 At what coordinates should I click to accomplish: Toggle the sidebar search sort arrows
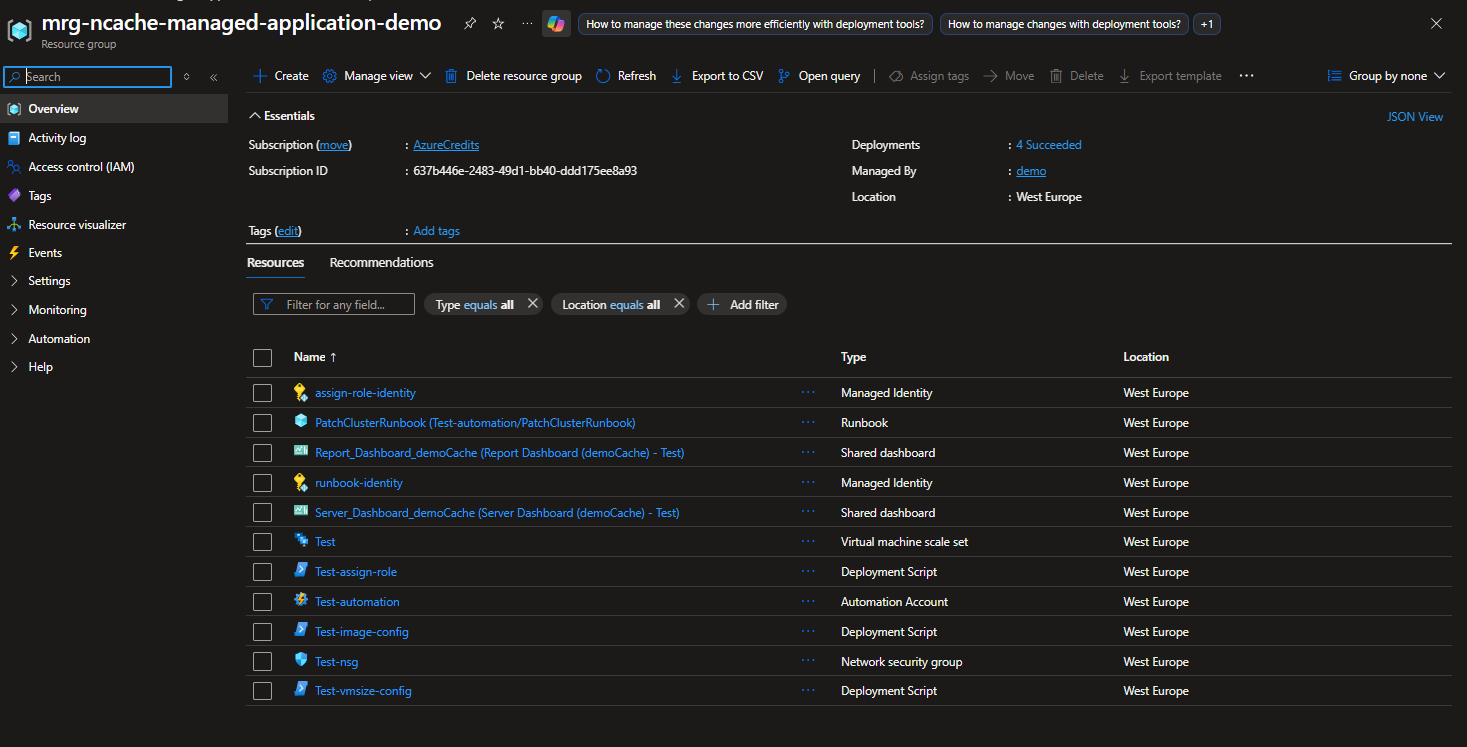(x=186, y=77)
